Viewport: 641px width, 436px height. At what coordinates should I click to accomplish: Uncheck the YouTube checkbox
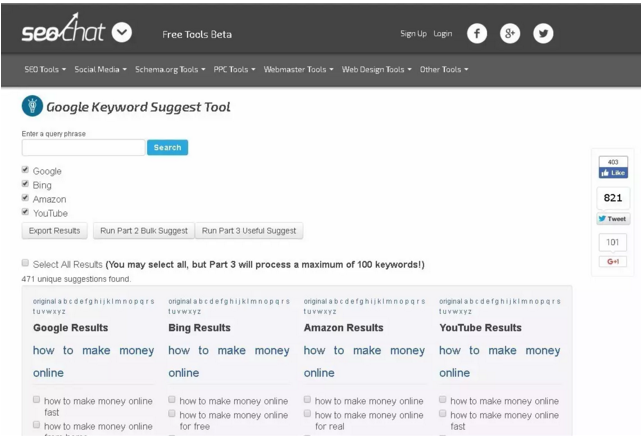[25, 212]
